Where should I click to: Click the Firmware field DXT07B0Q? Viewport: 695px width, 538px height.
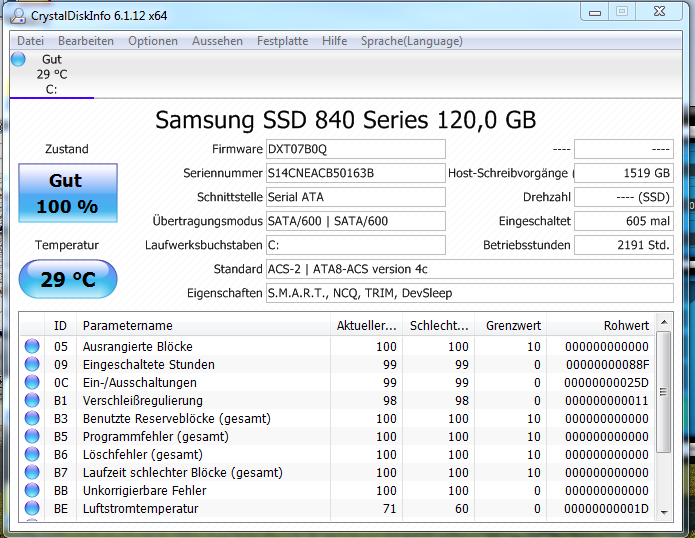click(x=355, y=149)
